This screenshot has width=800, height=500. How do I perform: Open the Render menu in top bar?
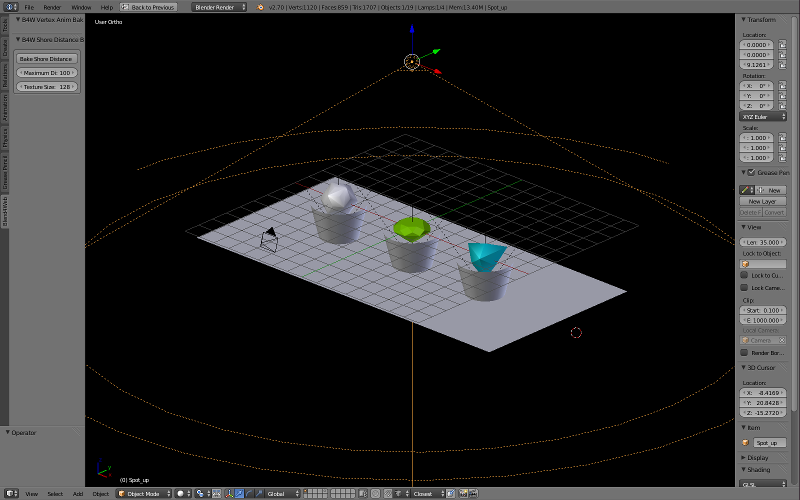(52, 7)
